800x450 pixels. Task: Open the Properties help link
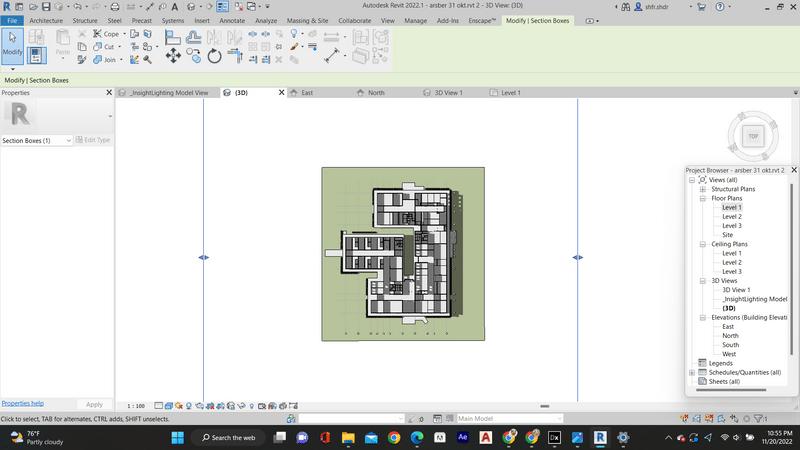click(x=22, y=403)
